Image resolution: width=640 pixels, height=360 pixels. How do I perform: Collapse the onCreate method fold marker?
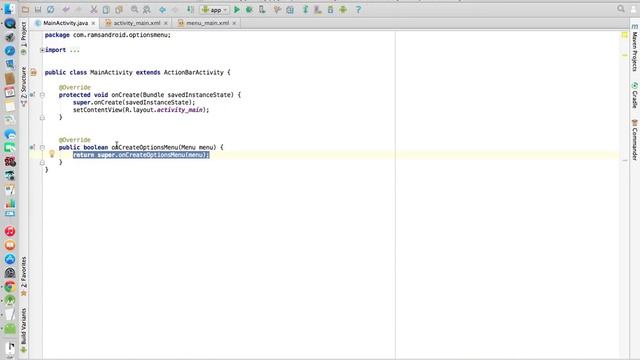(42, 95)
